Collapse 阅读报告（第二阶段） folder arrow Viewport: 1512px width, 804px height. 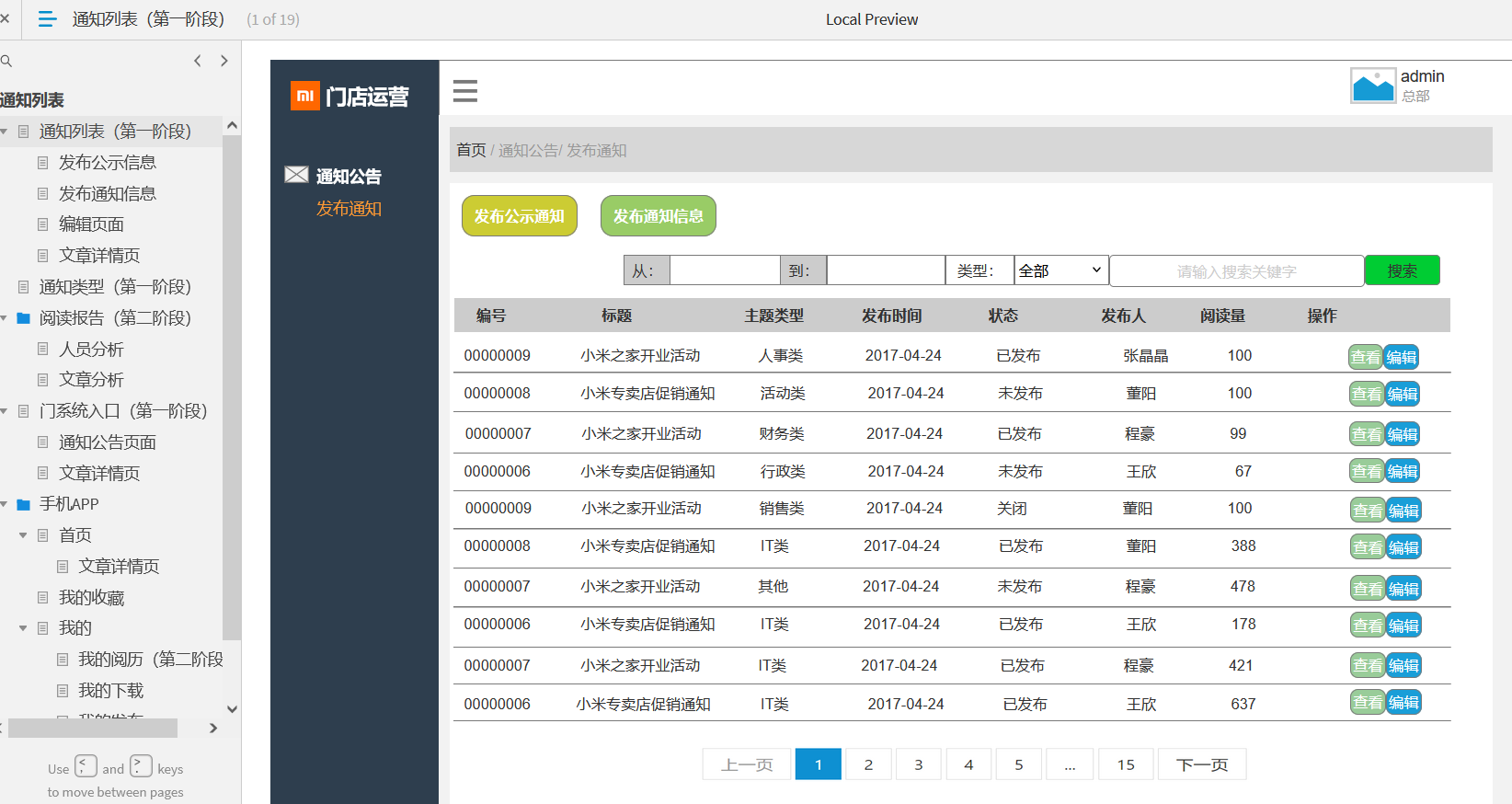5,318
